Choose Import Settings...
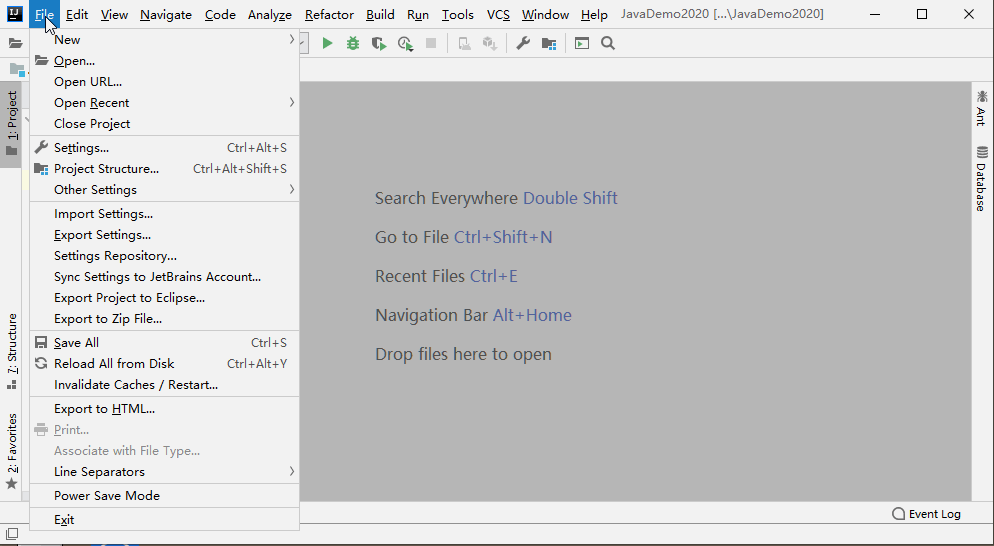 click(165, 214)
